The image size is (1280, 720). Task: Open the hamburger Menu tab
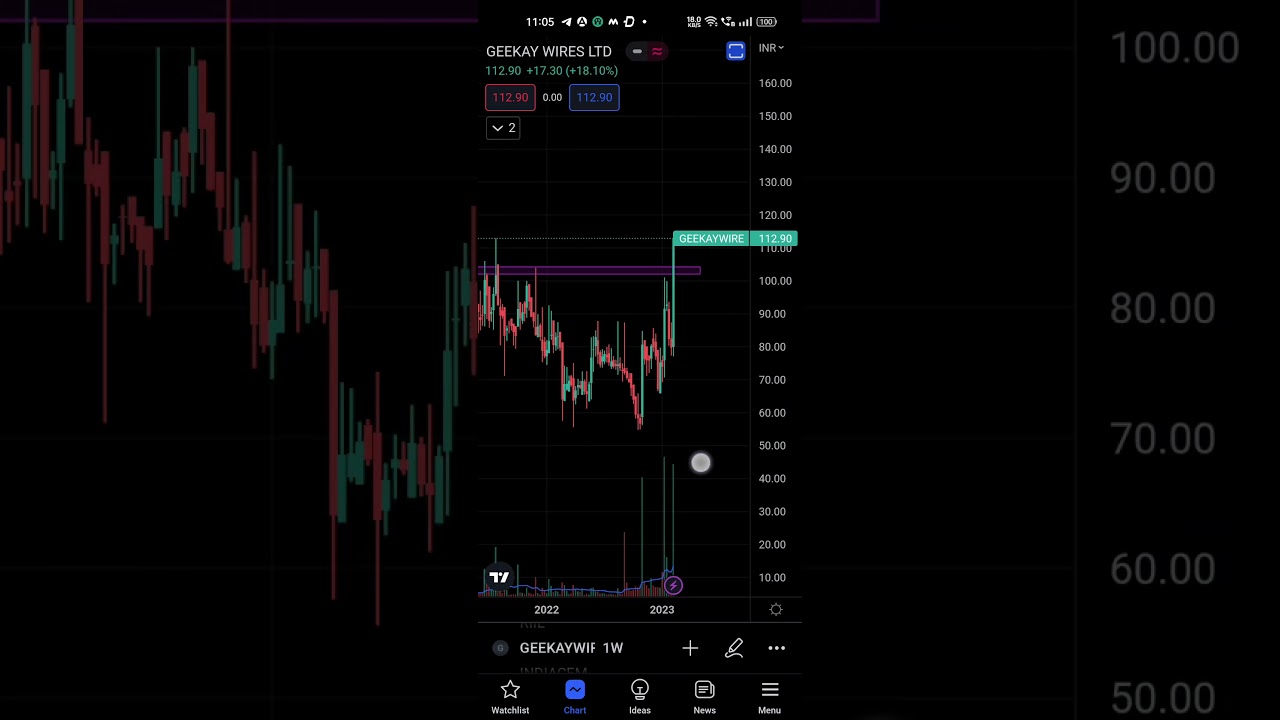click(x=769, y=697)
